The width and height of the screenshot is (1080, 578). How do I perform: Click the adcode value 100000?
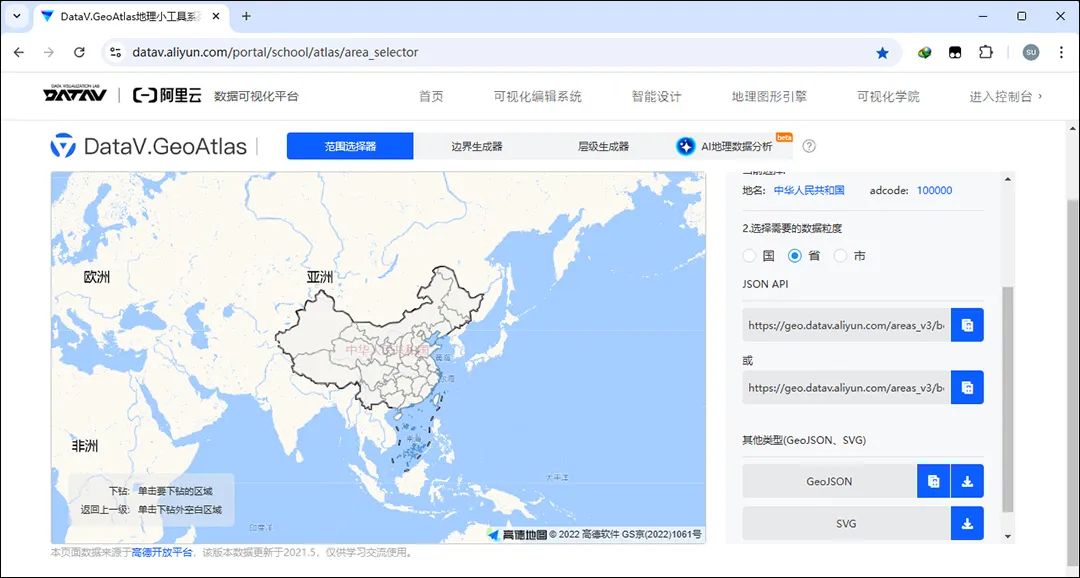pos(935,190)
